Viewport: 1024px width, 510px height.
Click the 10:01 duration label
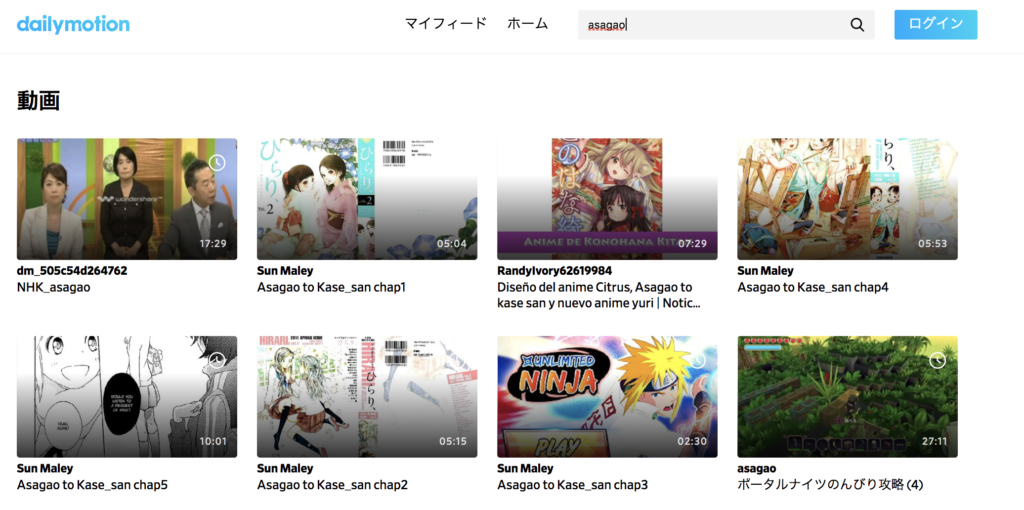(213, 441)
